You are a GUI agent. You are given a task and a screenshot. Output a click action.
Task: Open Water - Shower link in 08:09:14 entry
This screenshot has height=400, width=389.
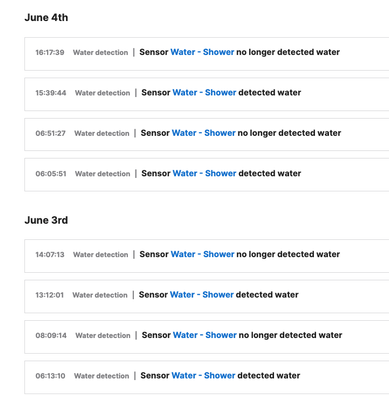(x=205, y=335)
